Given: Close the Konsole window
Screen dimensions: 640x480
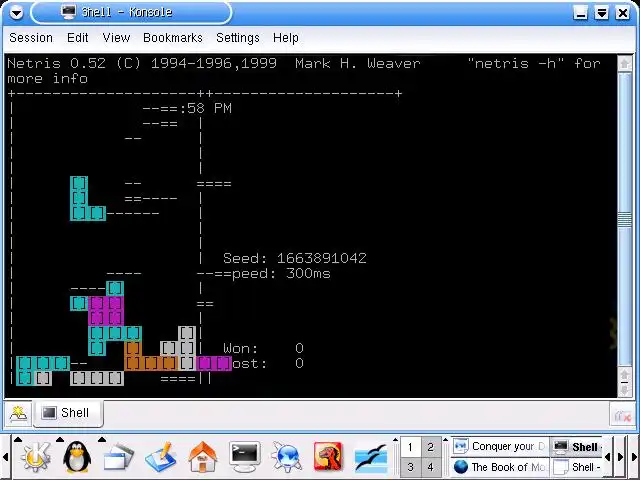Looking at the screenshot, I should (622, 13).
